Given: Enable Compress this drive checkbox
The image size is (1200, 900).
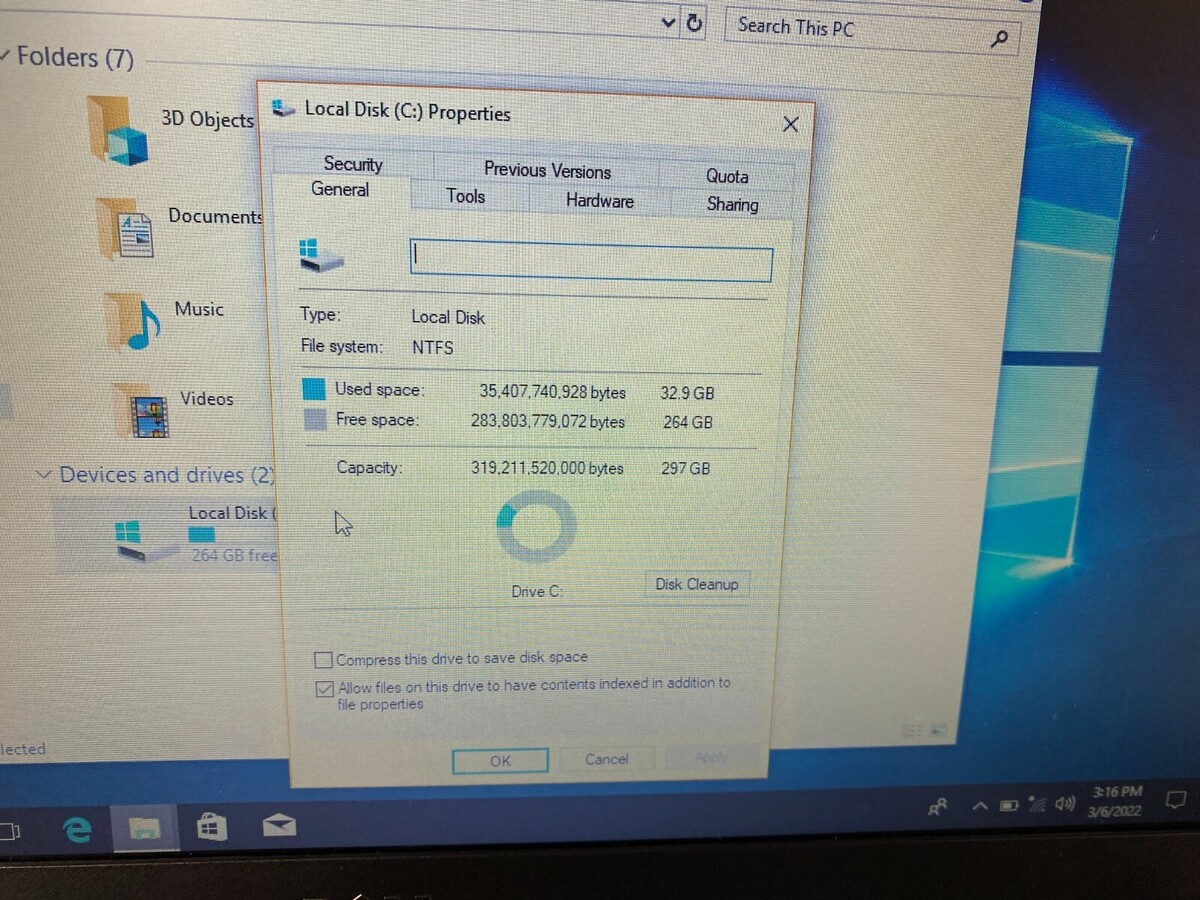Looking at the screenshot, I should (x=324, y=660).
